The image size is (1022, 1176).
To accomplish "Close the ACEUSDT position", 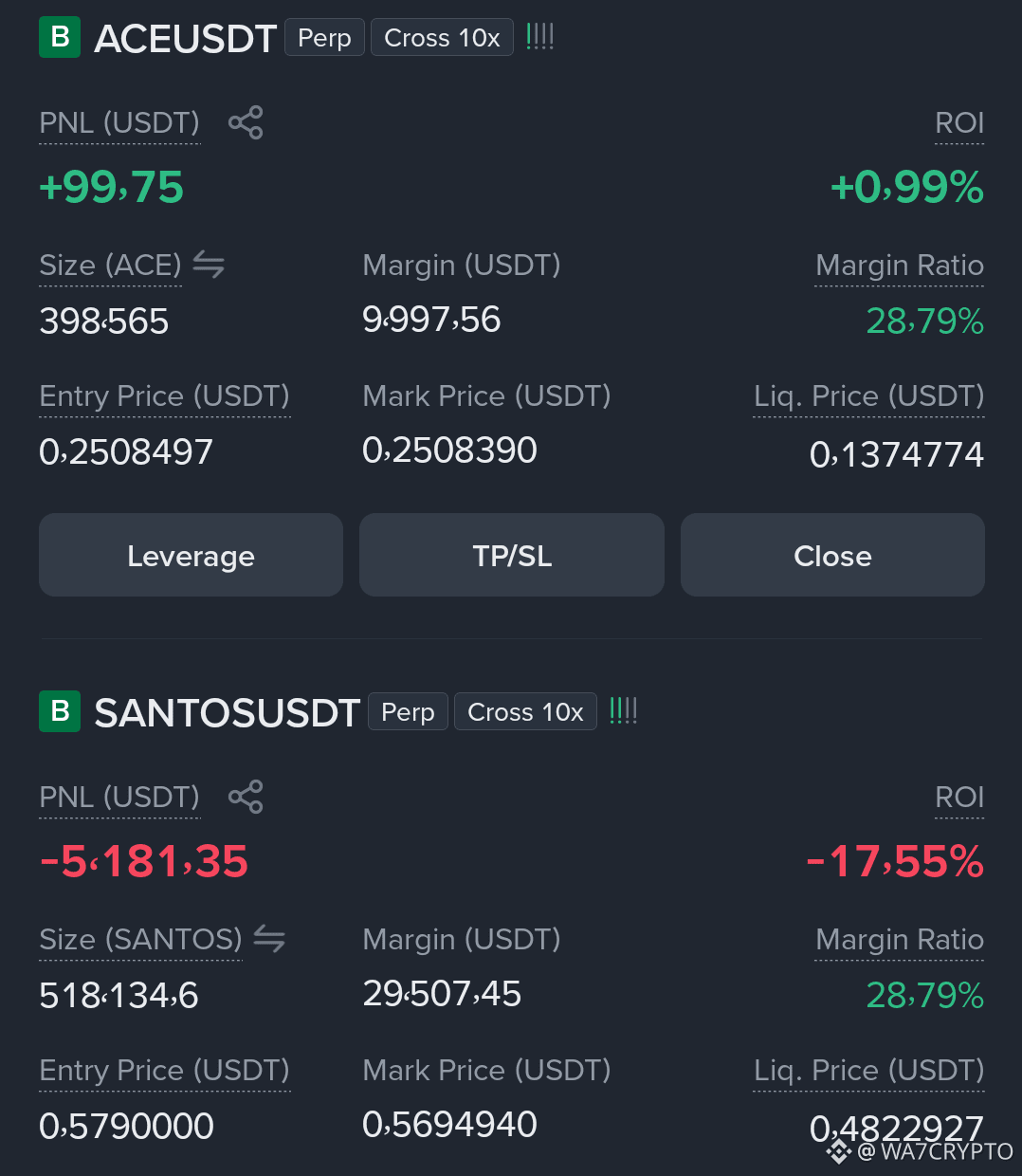I will [x=832, y=555].
